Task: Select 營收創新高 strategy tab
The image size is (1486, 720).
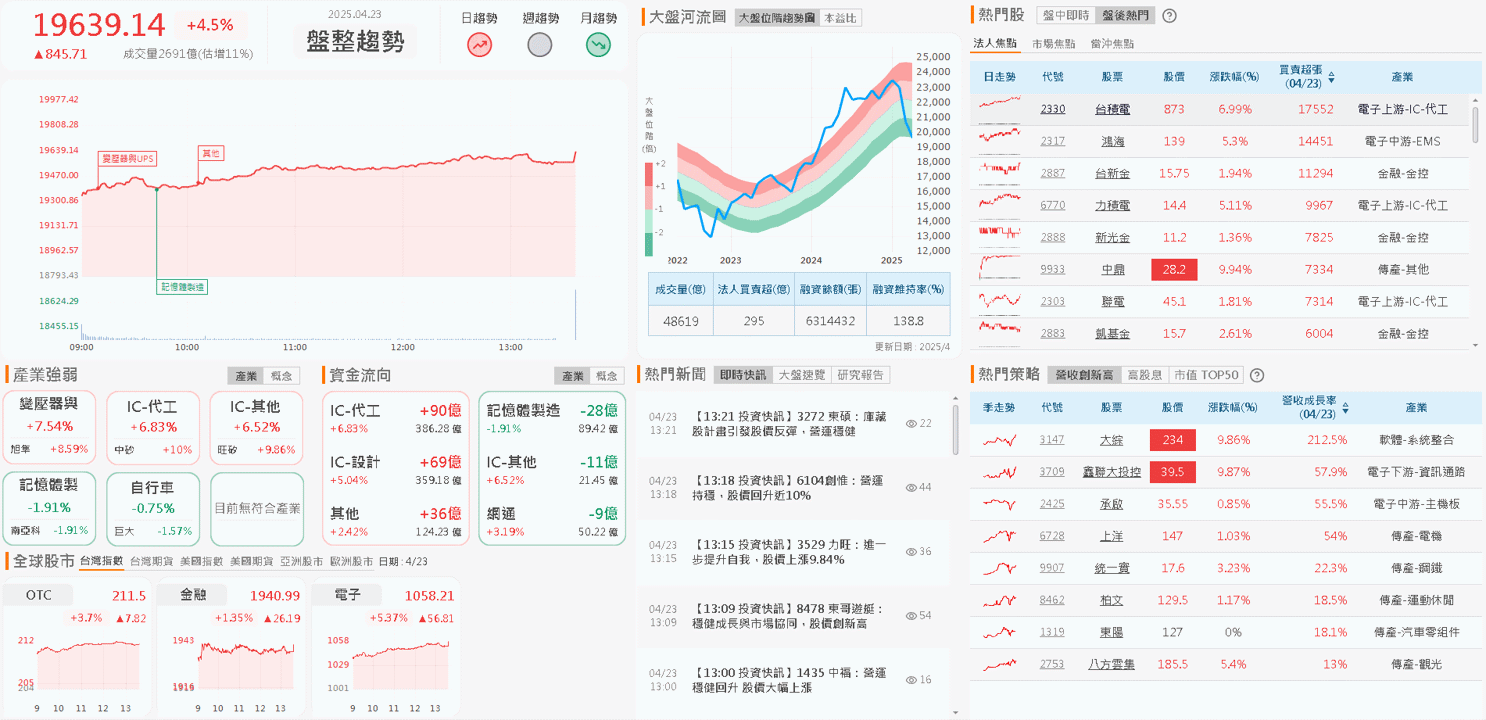Action: [1084, 375]
